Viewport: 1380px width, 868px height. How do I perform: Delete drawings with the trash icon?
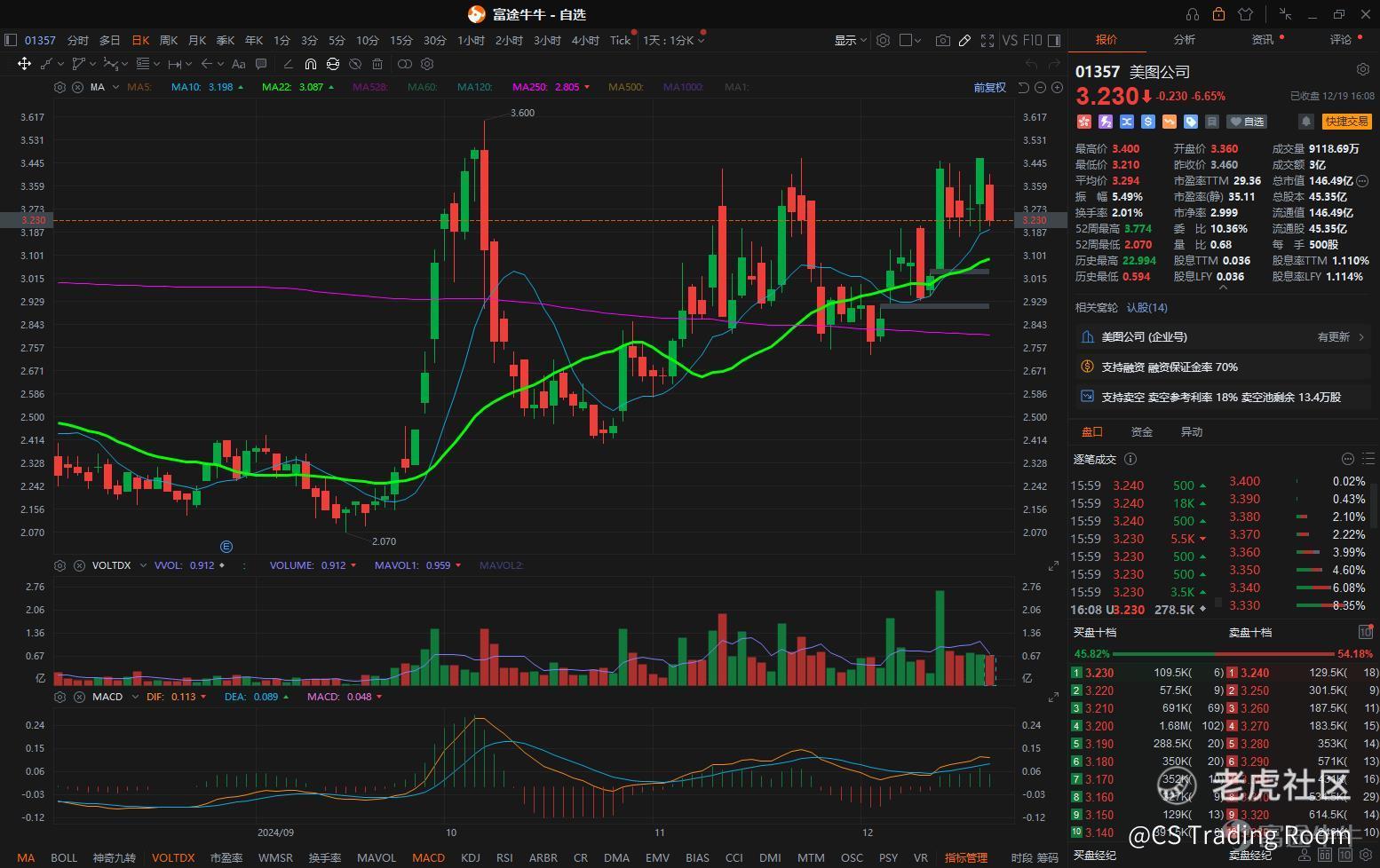377,64
